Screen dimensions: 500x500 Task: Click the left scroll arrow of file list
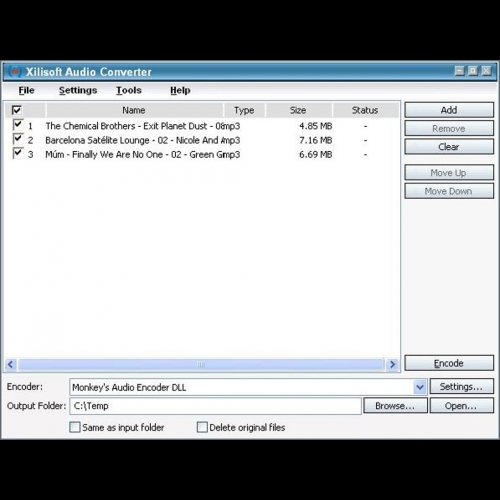tap(11, 364)
